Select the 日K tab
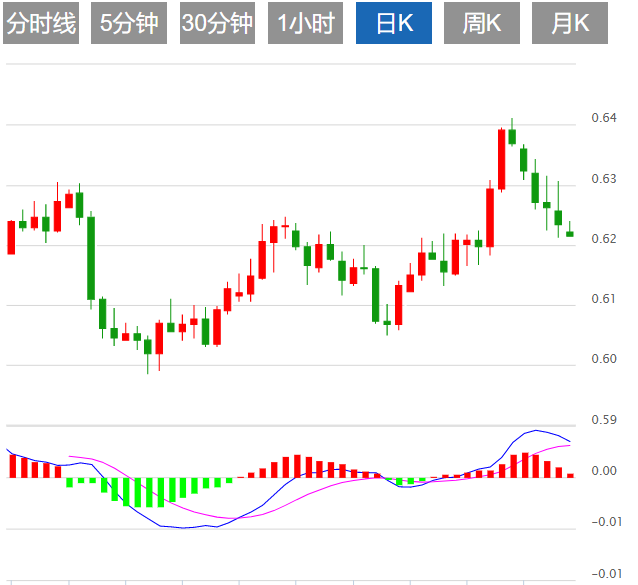The image size is (638, 585). point(394,23)
